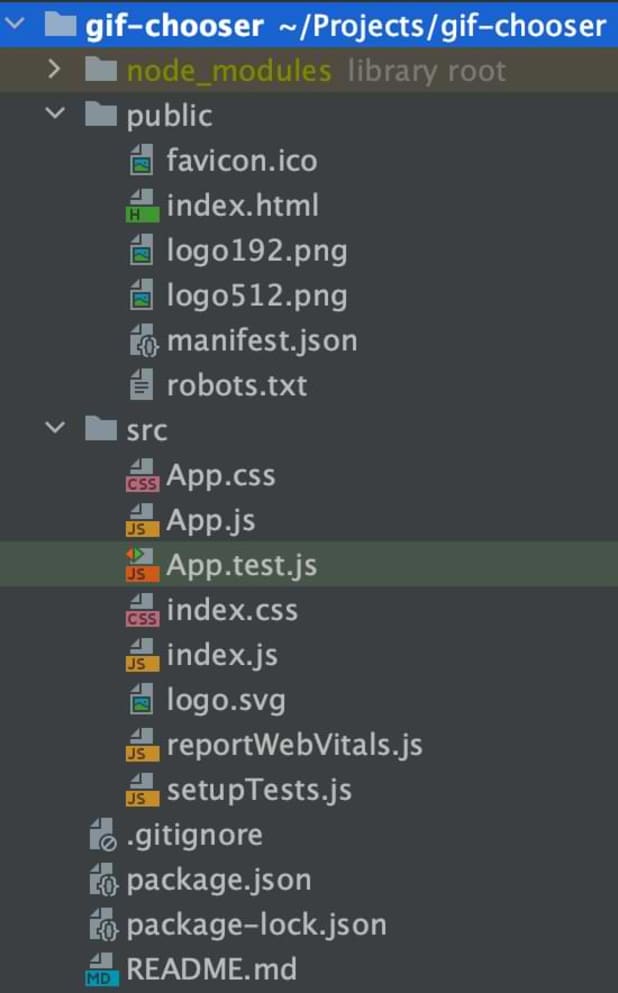
Task: Click the reportWebVitals.js file icon
Action: (x=142, y=745)
